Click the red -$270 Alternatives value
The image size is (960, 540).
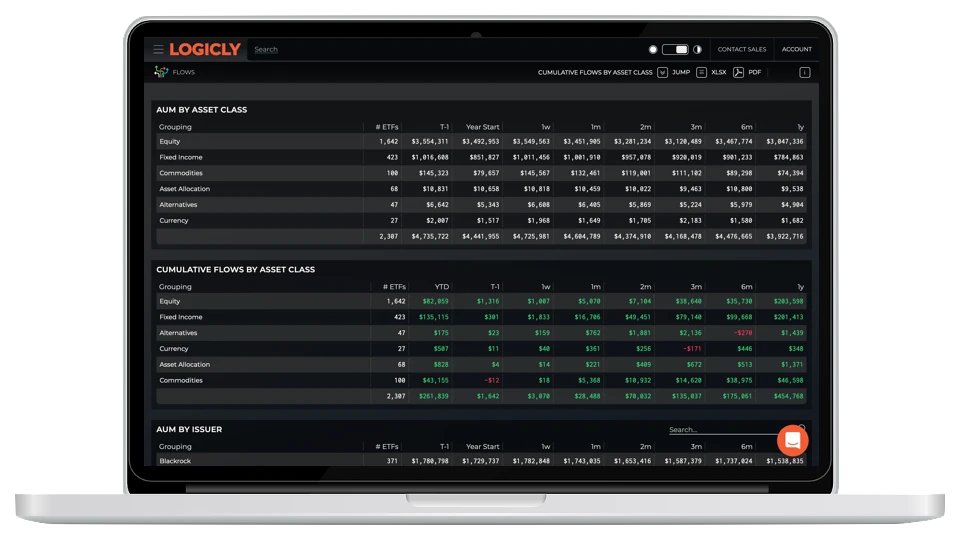click(x=743, y=333)
